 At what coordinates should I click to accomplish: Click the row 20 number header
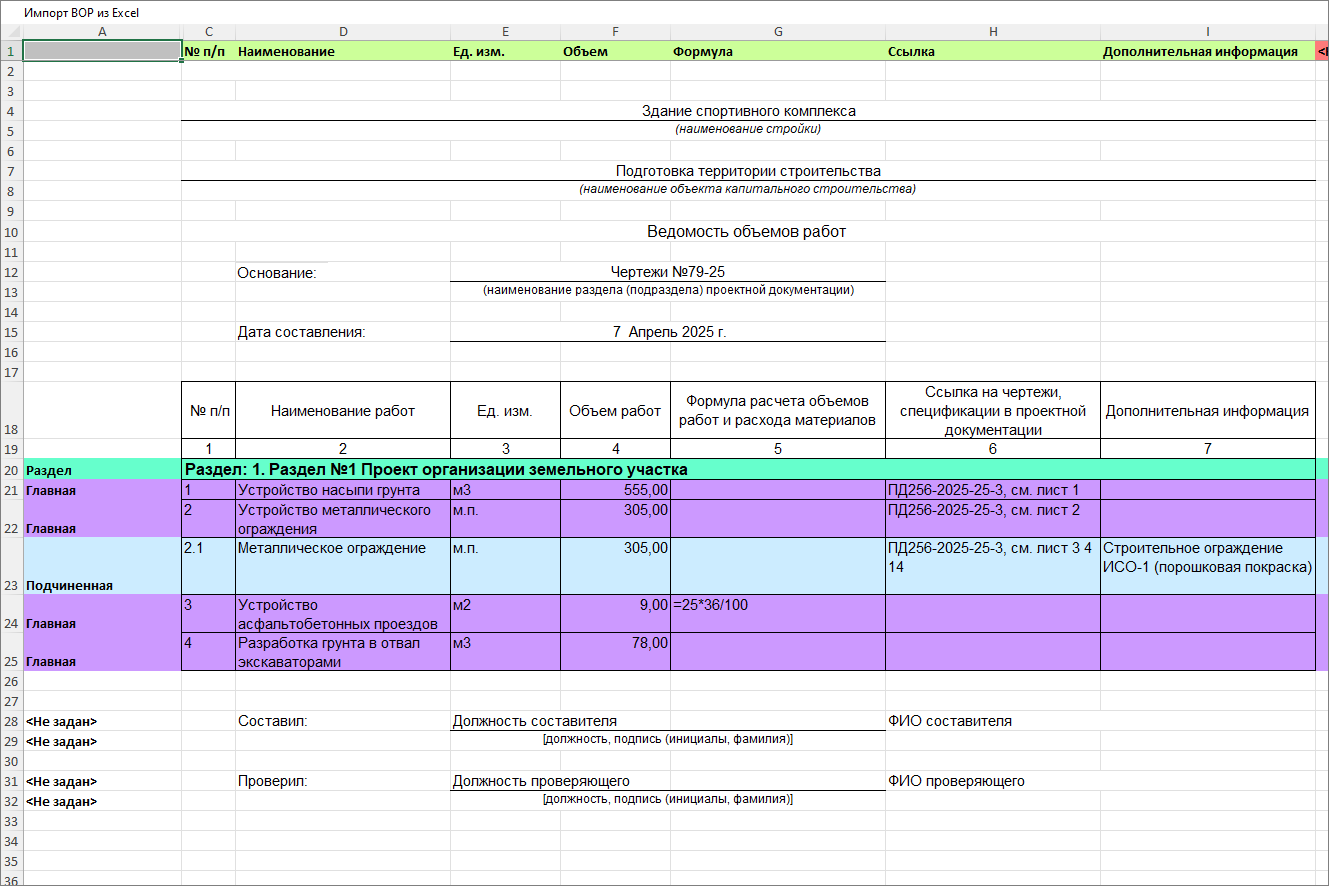(10, 470)
